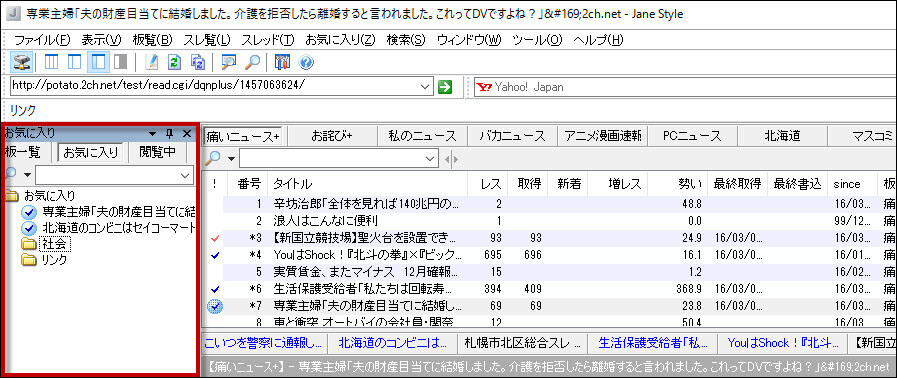Click the green go arrow next to the URL

444,87
